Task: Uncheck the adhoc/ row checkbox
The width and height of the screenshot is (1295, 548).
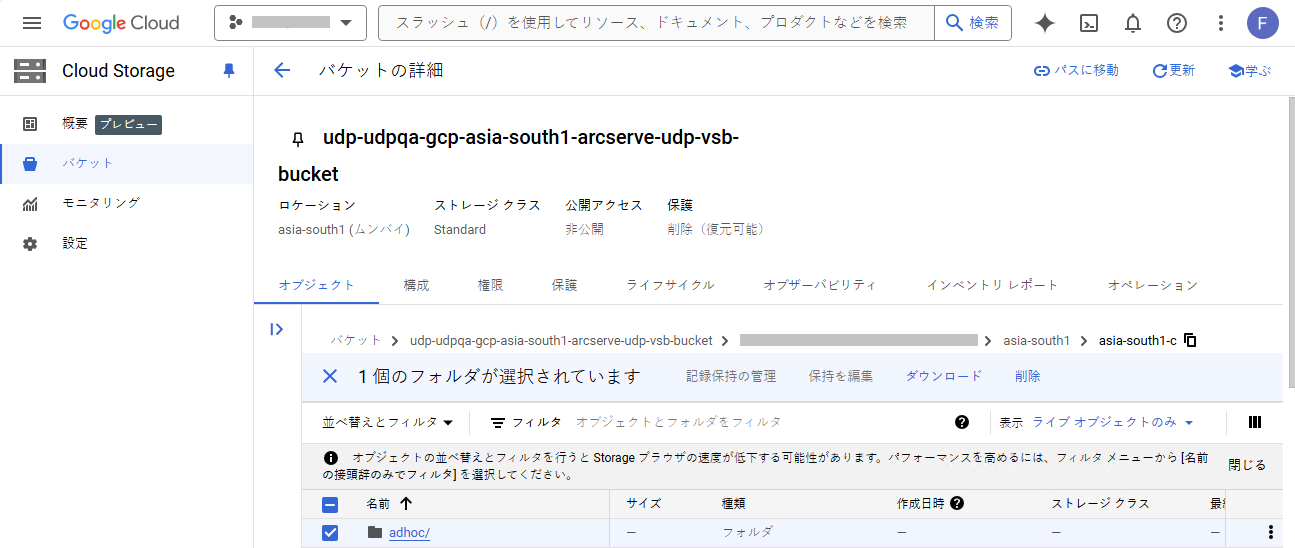Action: pyautogui.click(x=330, y=533)
